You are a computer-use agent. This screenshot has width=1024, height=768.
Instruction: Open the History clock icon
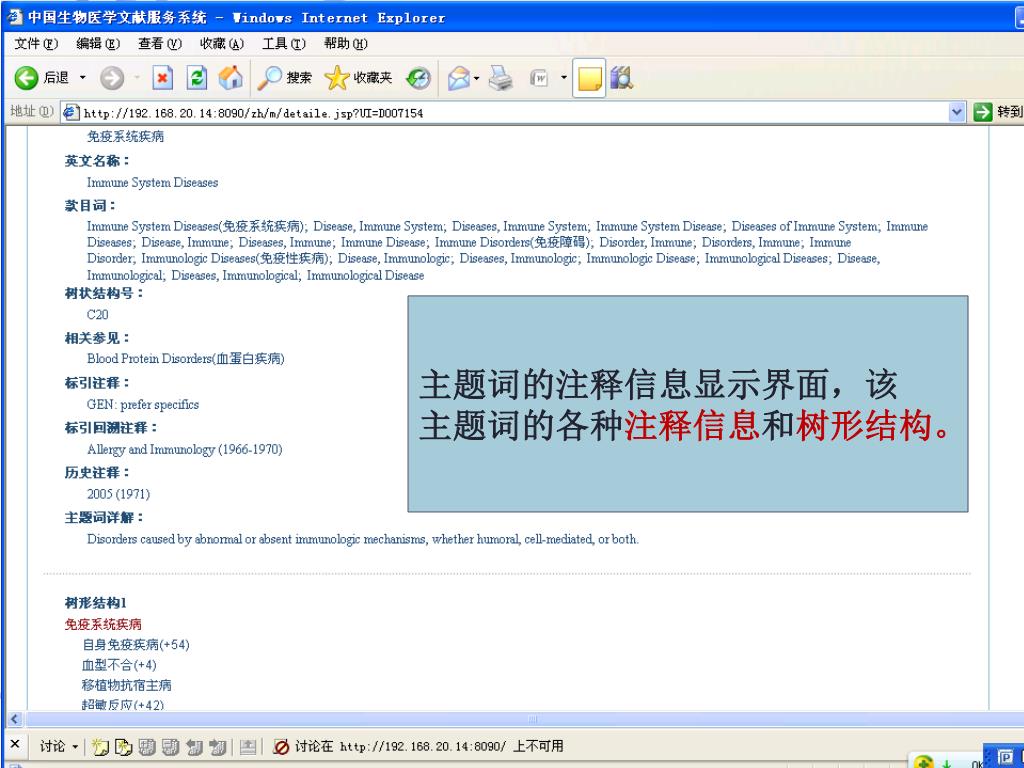click(x=418, y=78)
